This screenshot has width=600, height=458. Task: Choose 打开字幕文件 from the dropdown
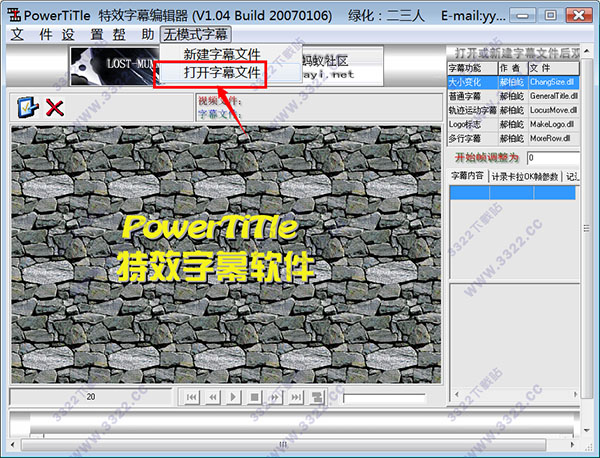[222, 73]
